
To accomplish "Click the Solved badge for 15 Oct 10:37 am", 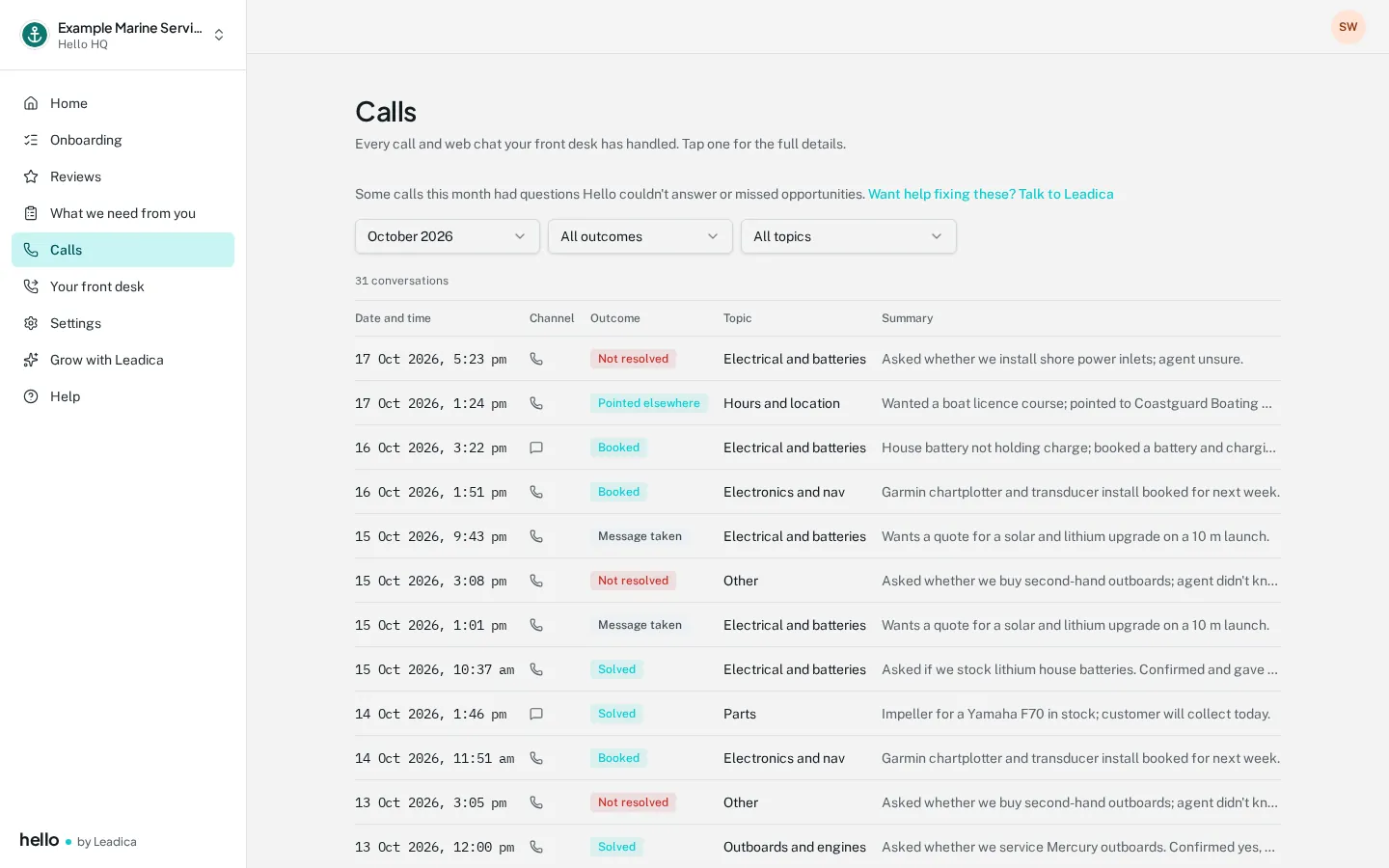I will coord(616,669).
